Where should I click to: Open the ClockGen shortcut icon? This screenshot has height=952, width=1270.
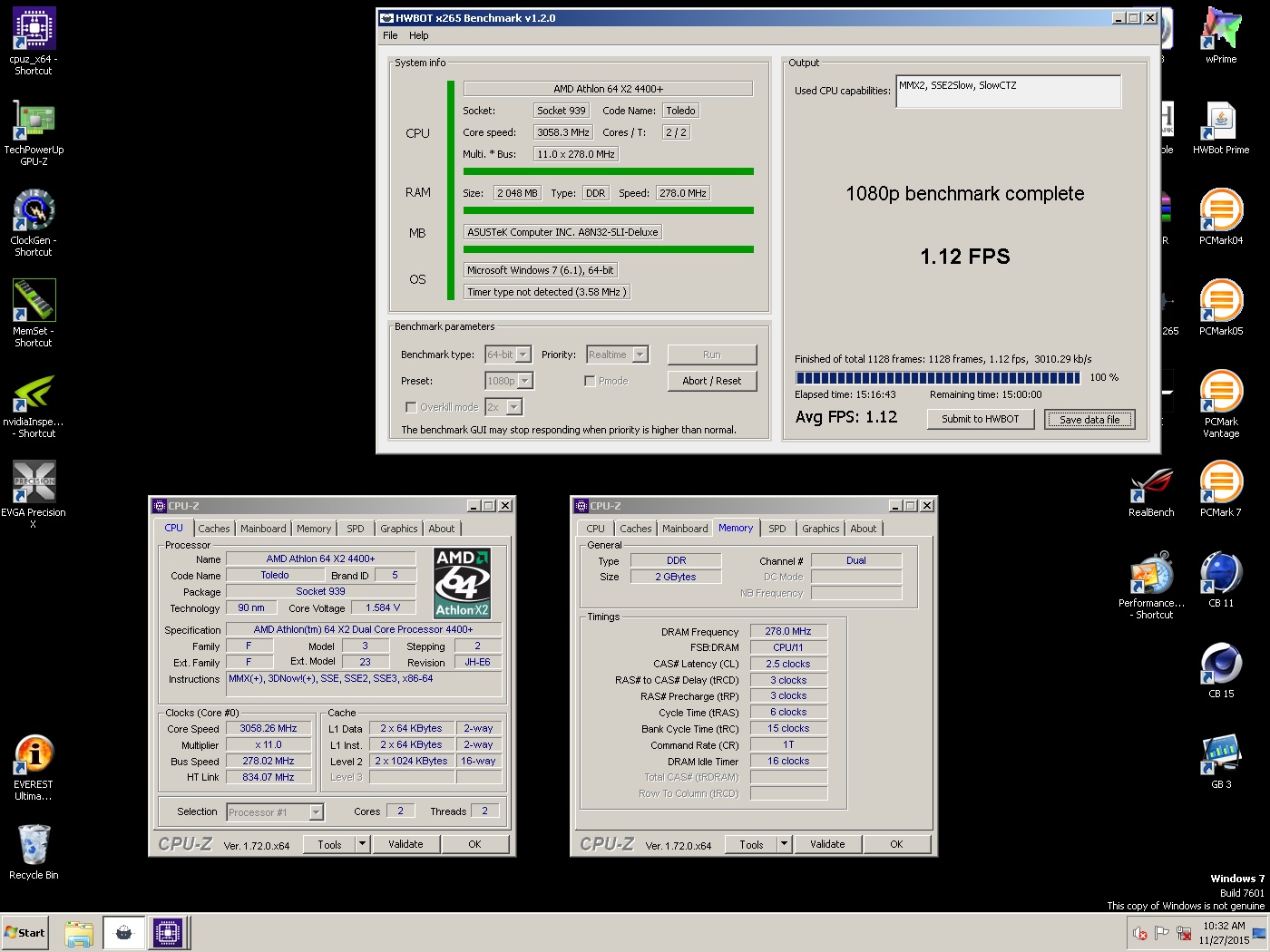coord(34,222)
